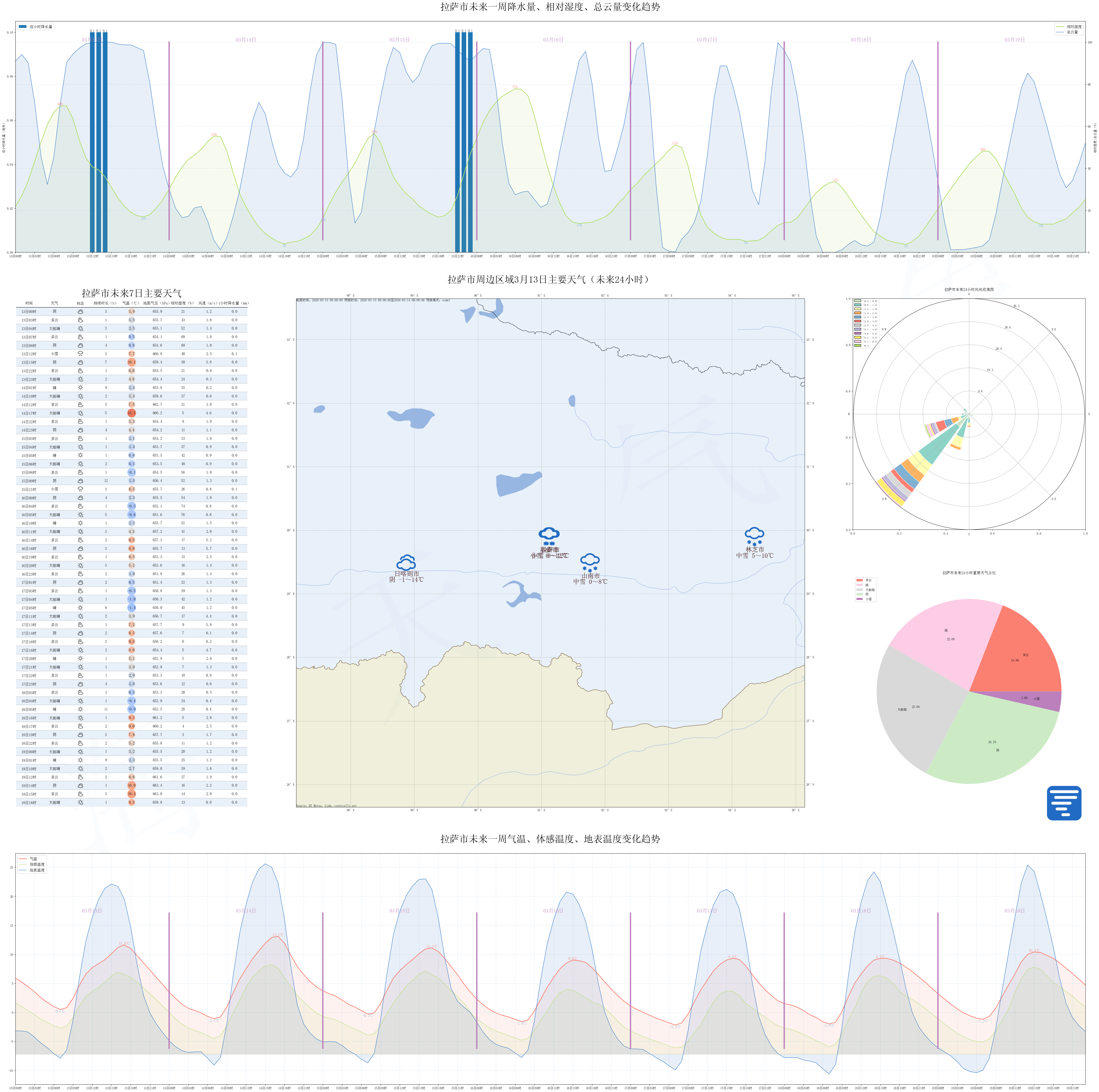The height and width of the screenshot is (1092, 1099).
Task: Click the 相对湿度 (%) table column header
Action: tap(182, 303)
